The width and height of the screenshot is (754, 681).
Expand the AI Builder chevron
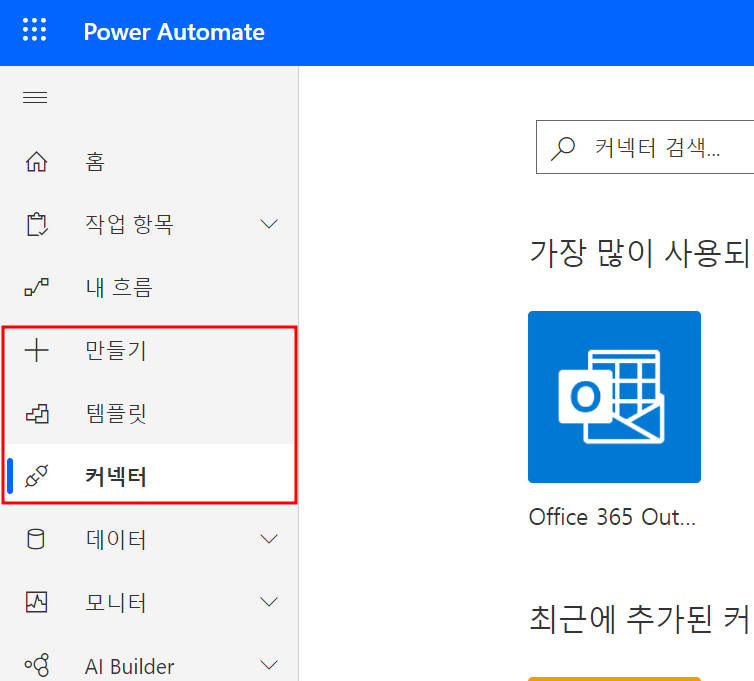pos(269,665)
